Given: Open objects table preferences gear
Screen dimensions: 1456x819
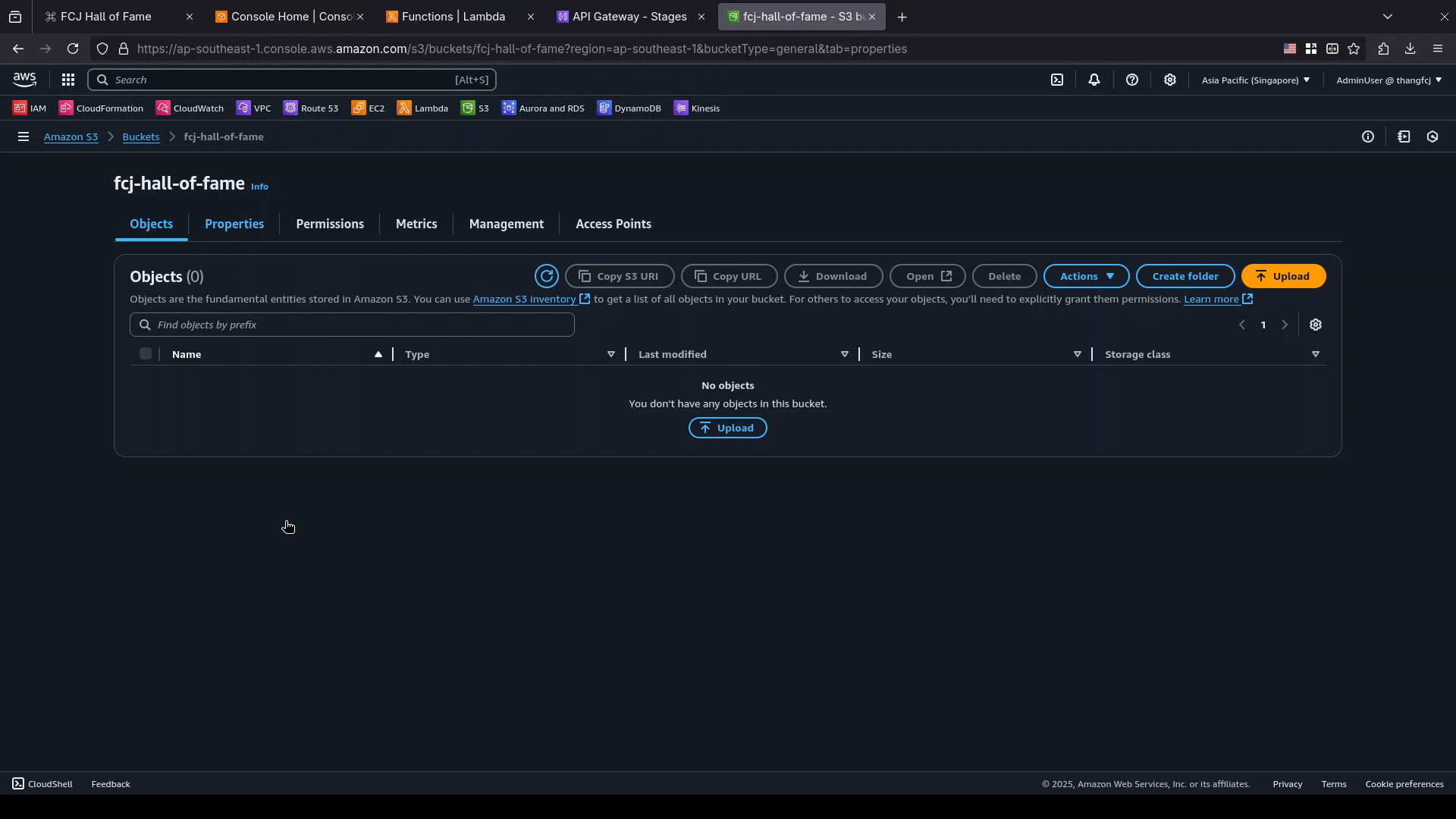Looking at the screenshot, I should tap(1316, 325).
